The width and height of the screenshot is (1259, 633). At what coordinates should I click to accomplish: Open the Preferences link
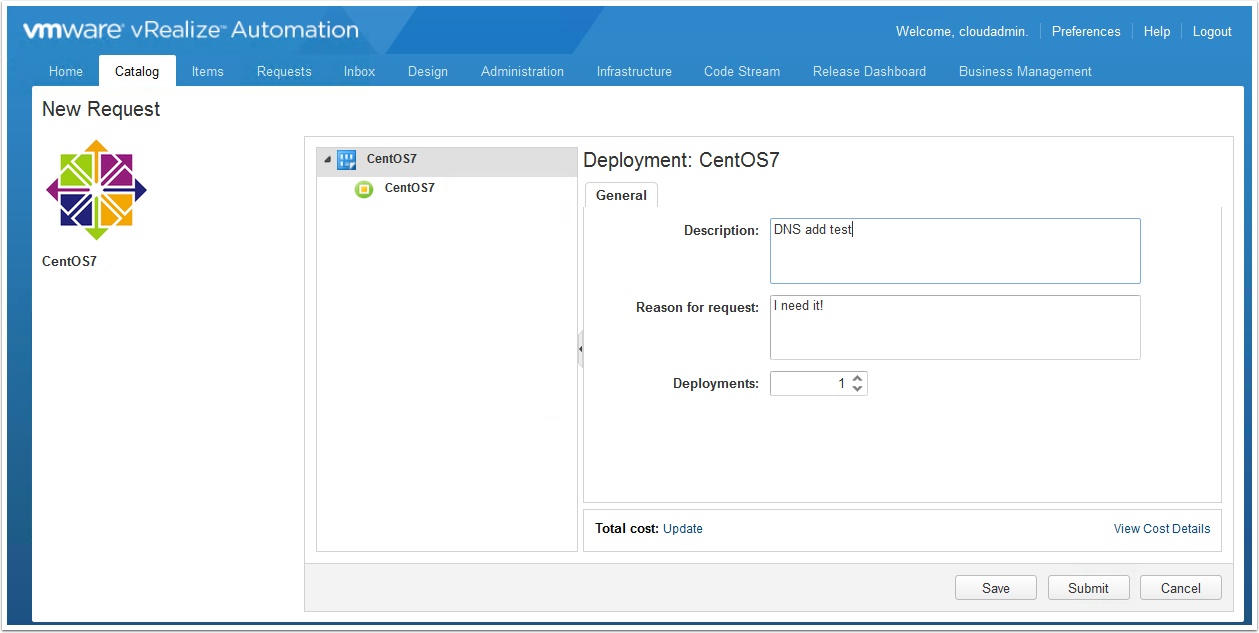[1086, 31]
